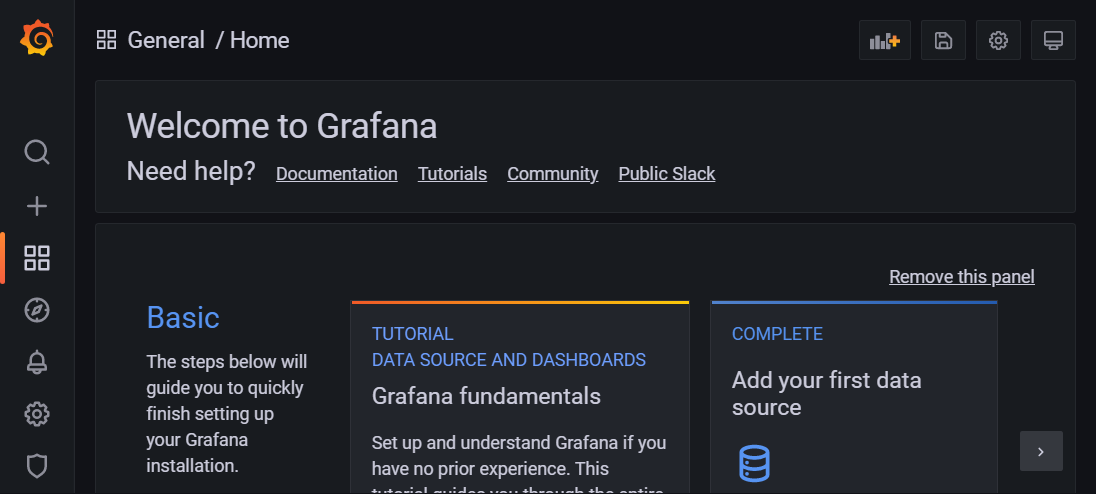Open the Tutorials link

[452, 174]
